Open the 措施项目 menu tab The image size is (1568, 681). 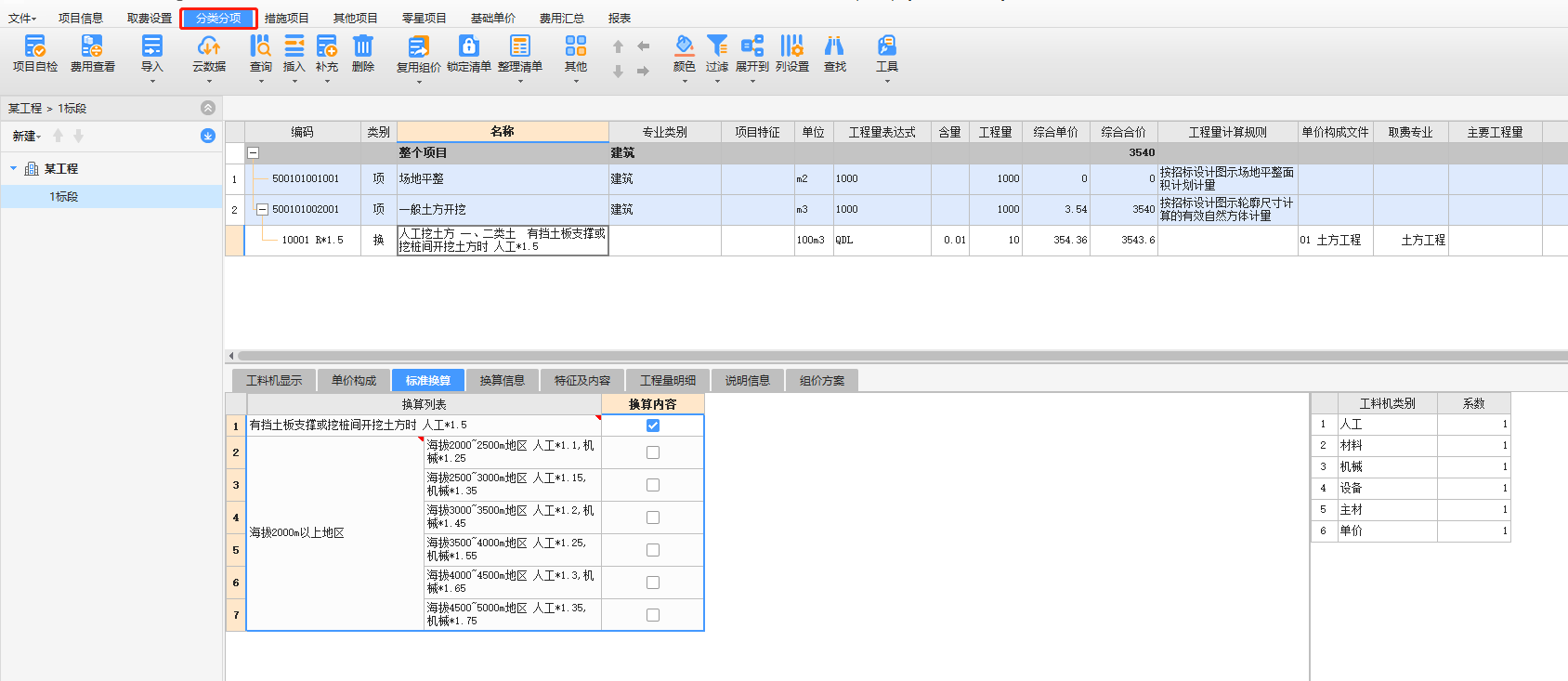click(x=286, y=19)
